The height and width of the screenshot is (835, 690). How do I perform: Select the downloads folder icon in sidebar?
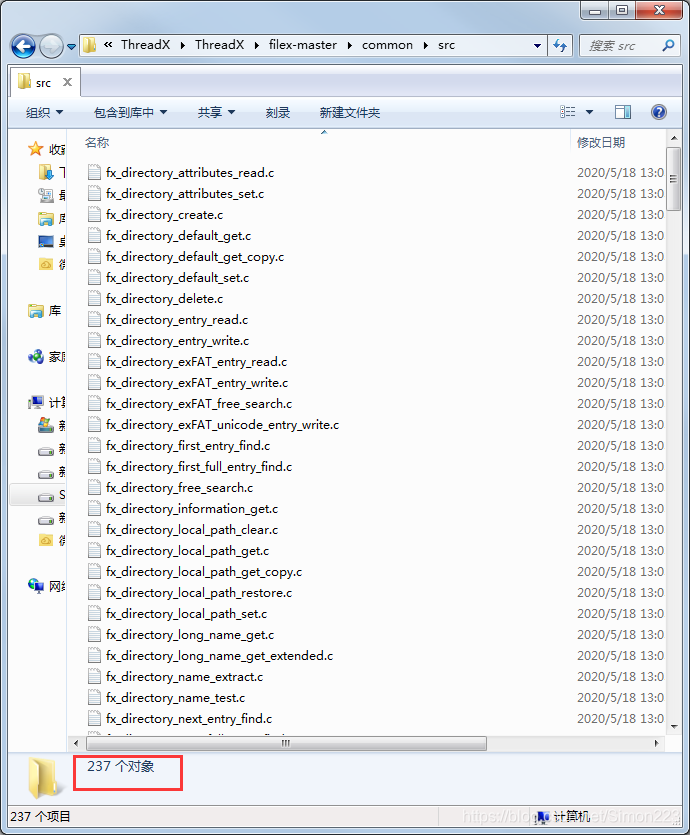point(46,173)
